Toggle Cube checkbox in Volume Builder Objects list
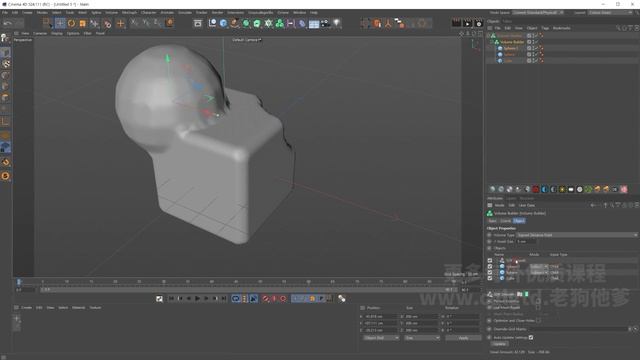 pyautogui.click(x=490, y=278)
